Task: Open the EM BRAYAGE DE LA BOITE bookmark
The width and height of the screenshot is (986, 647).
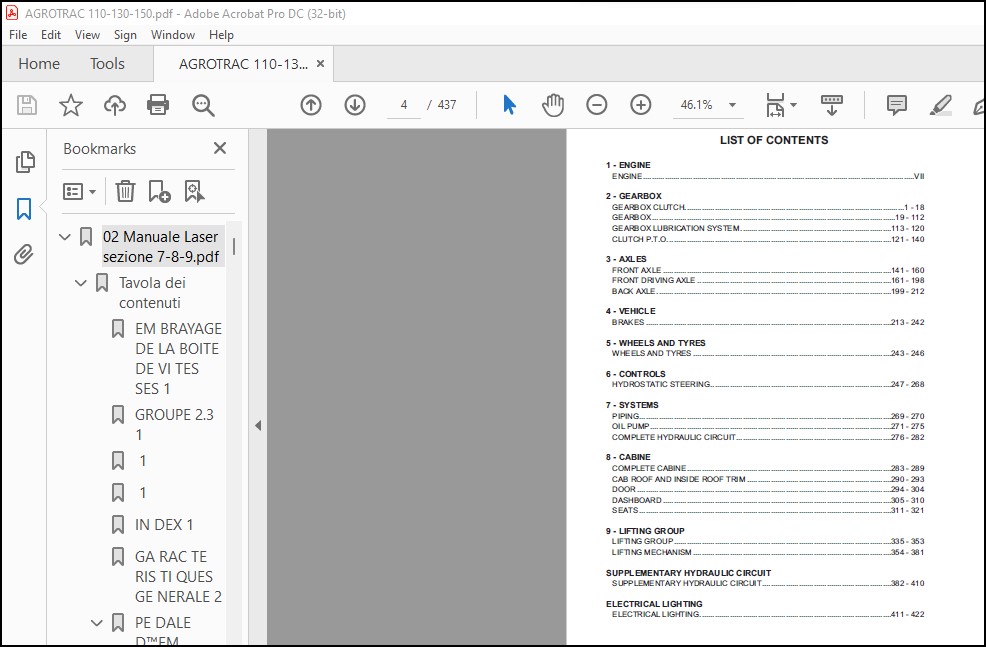Action: pyautogui.click(x=178, y=358)
